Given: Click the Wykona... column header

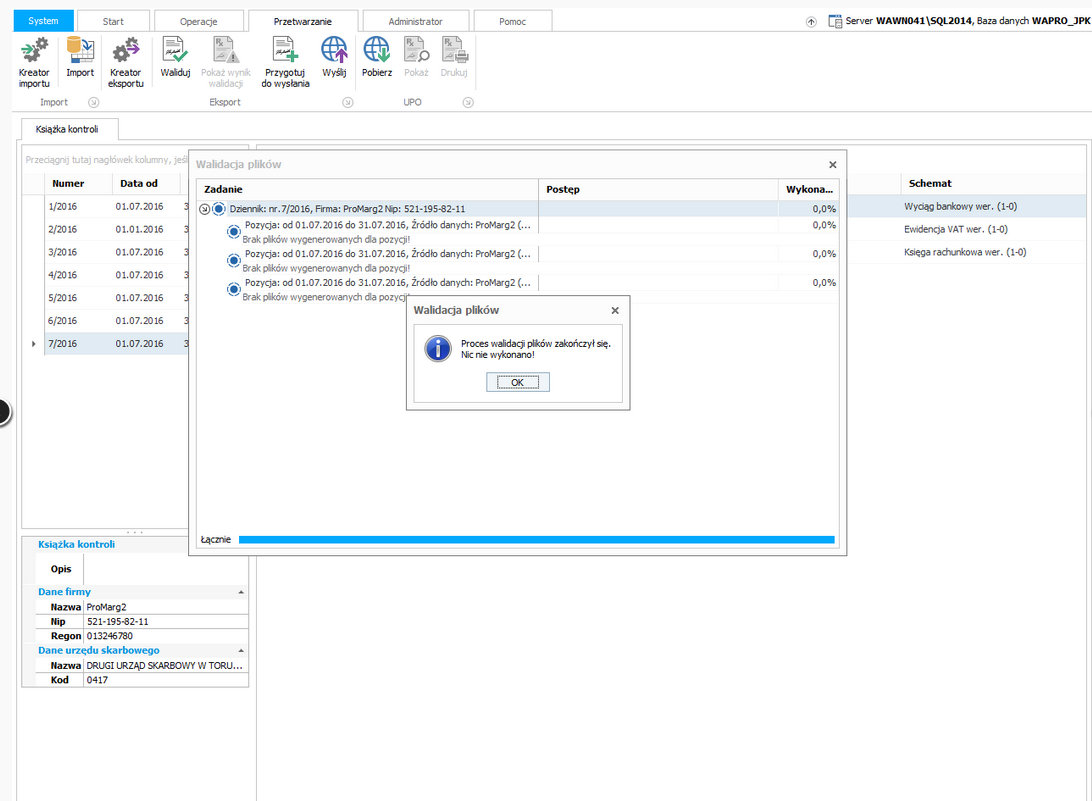Looking at the screenshot, I should [x=809, y=189].
